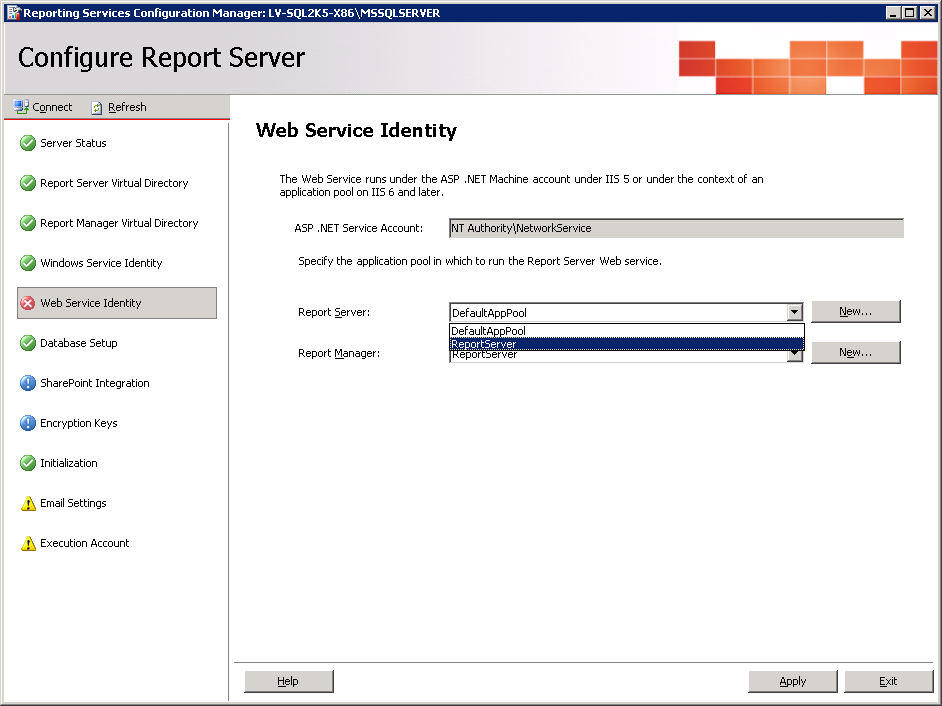Click the green check icon beside Server Status

(28, 143)
